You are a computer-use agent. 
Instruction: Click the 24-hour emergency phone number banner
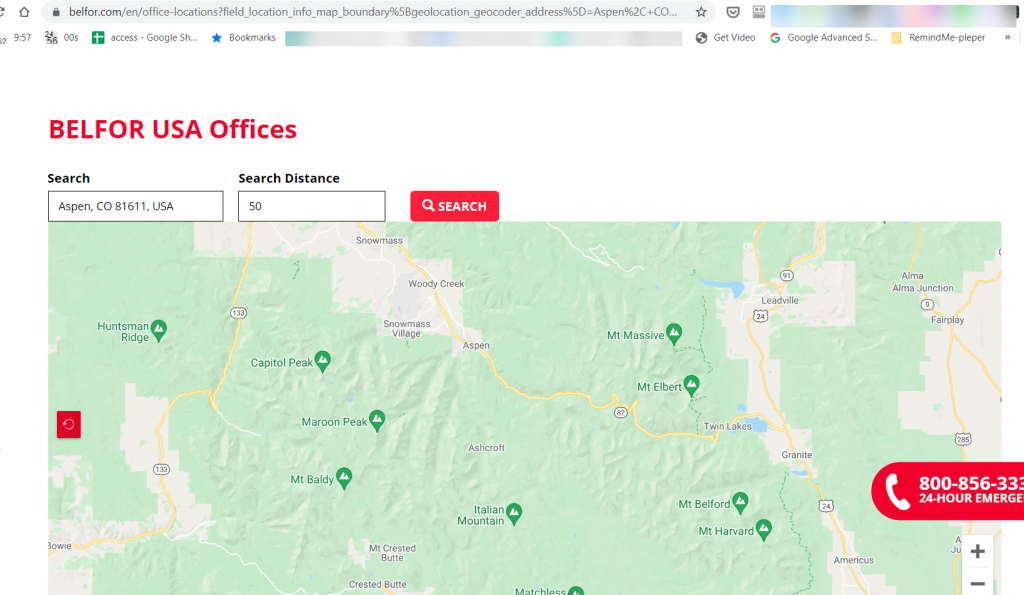click(950, 490)
